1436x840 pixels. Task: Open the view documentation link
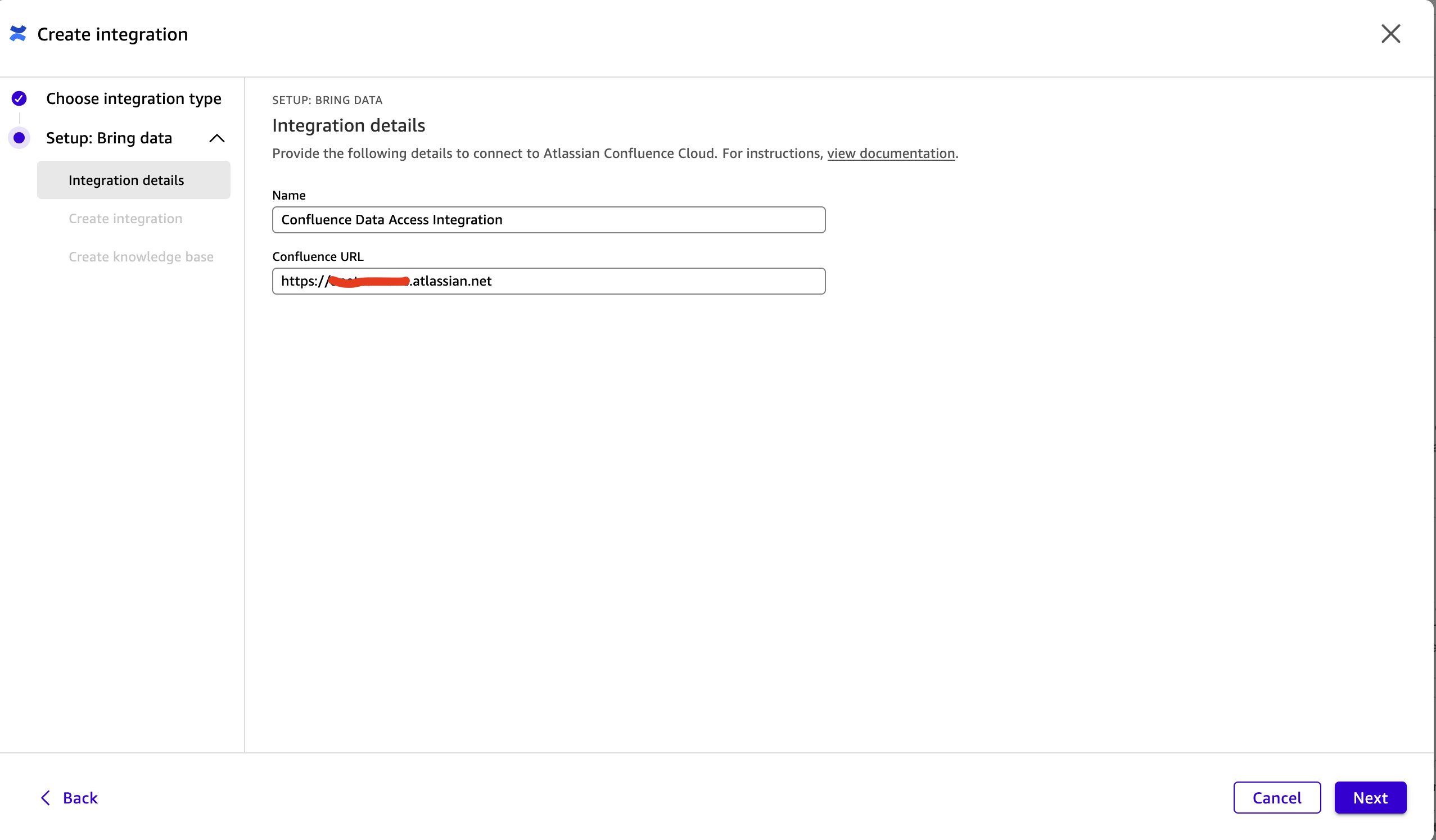[x=891, y=153]
